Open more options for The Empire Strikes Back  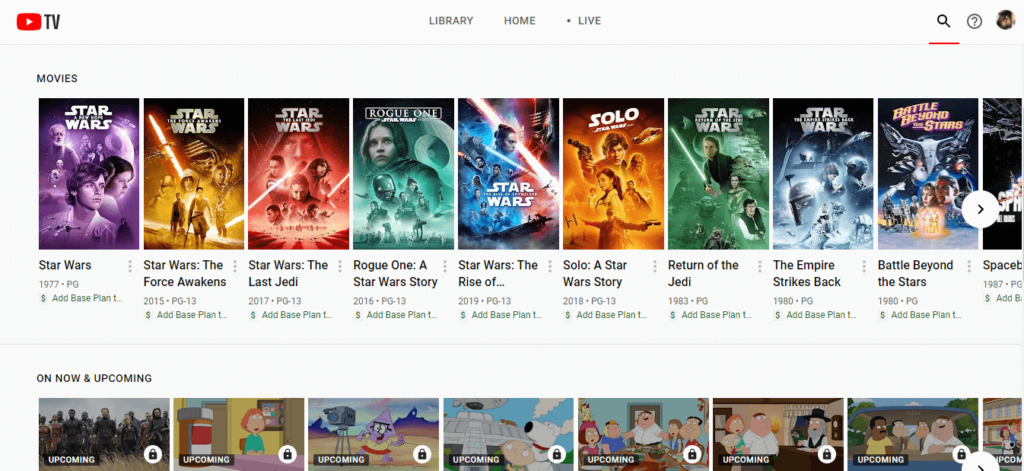[x=864, y=266]
